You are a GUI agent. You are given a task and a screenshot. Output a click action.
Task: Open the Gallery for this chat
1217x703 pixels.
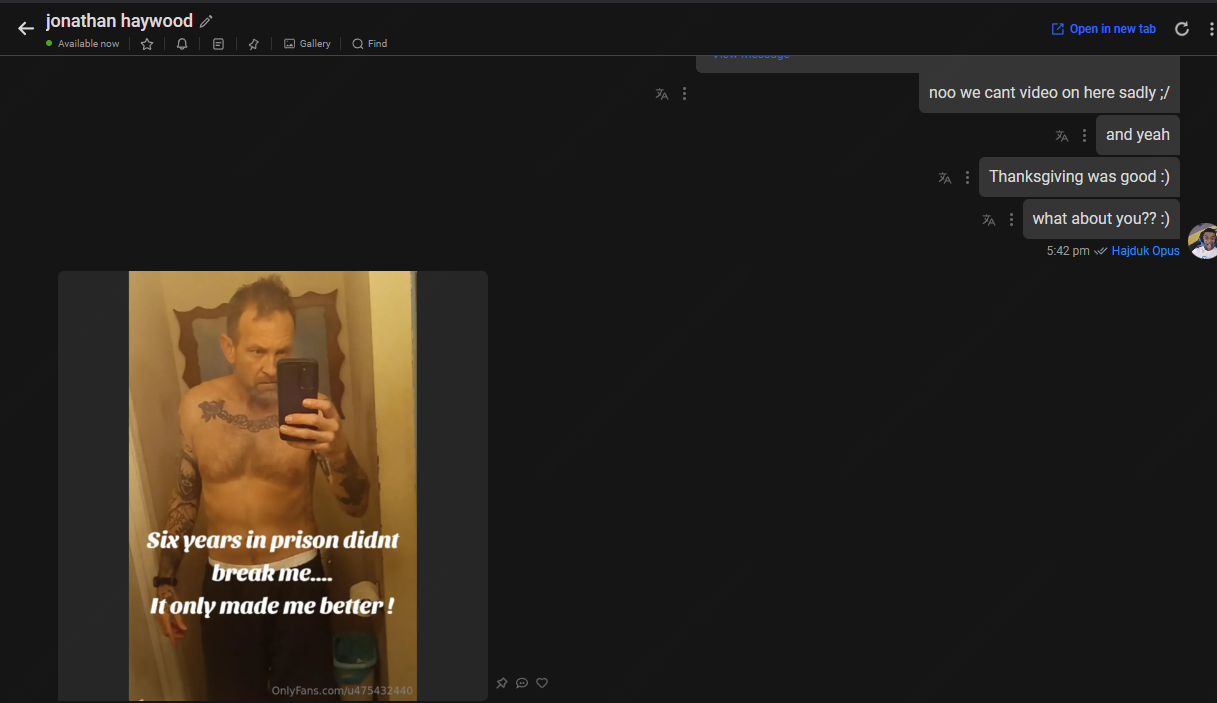click(x=307, y=43)
